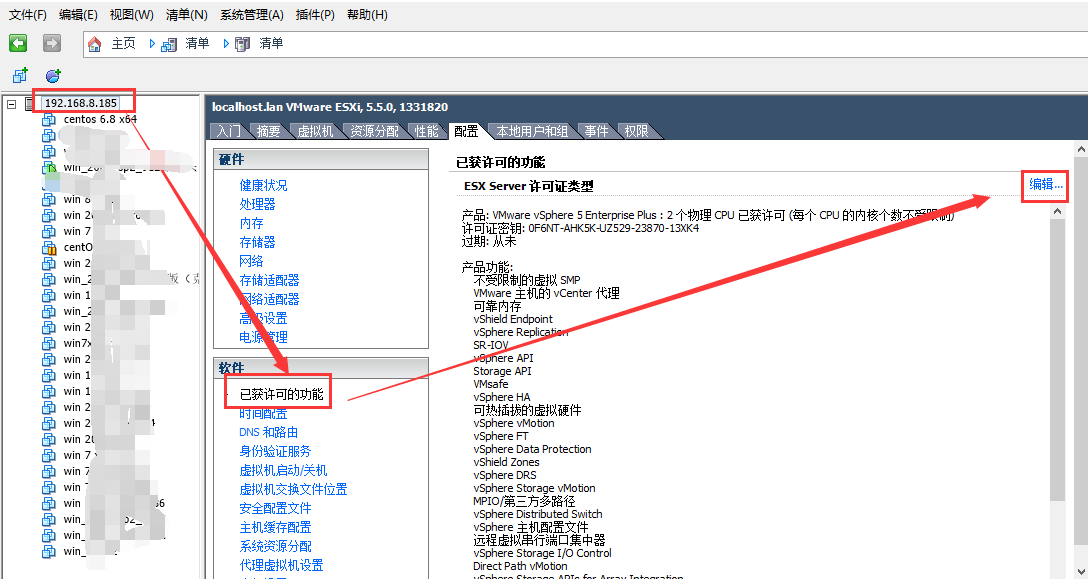Click the scroll-up arrow of outer scrollbar

[x=1081, y=149]
